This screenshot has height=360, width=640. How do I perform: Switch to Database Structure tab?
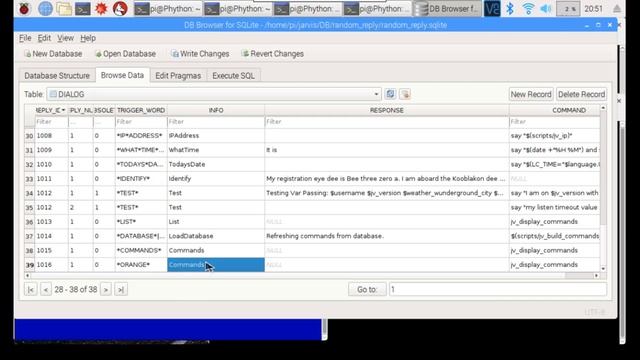(57, 76)
